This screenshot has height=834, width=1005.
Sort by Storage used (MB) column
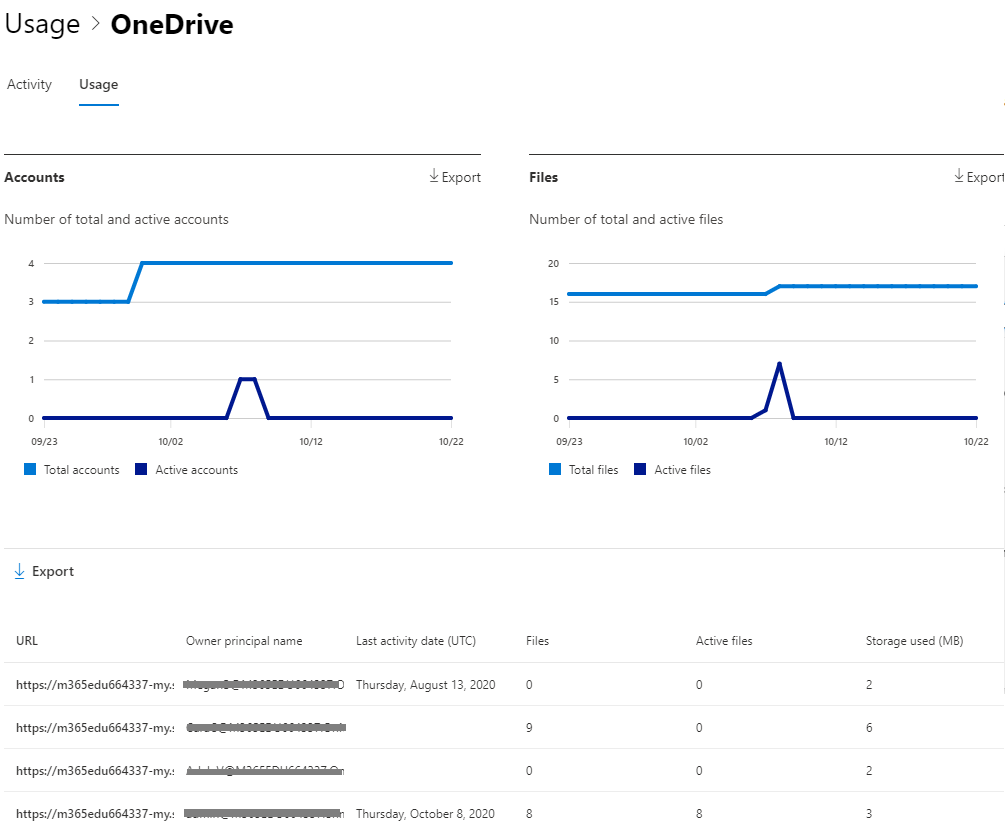point(915,641)
